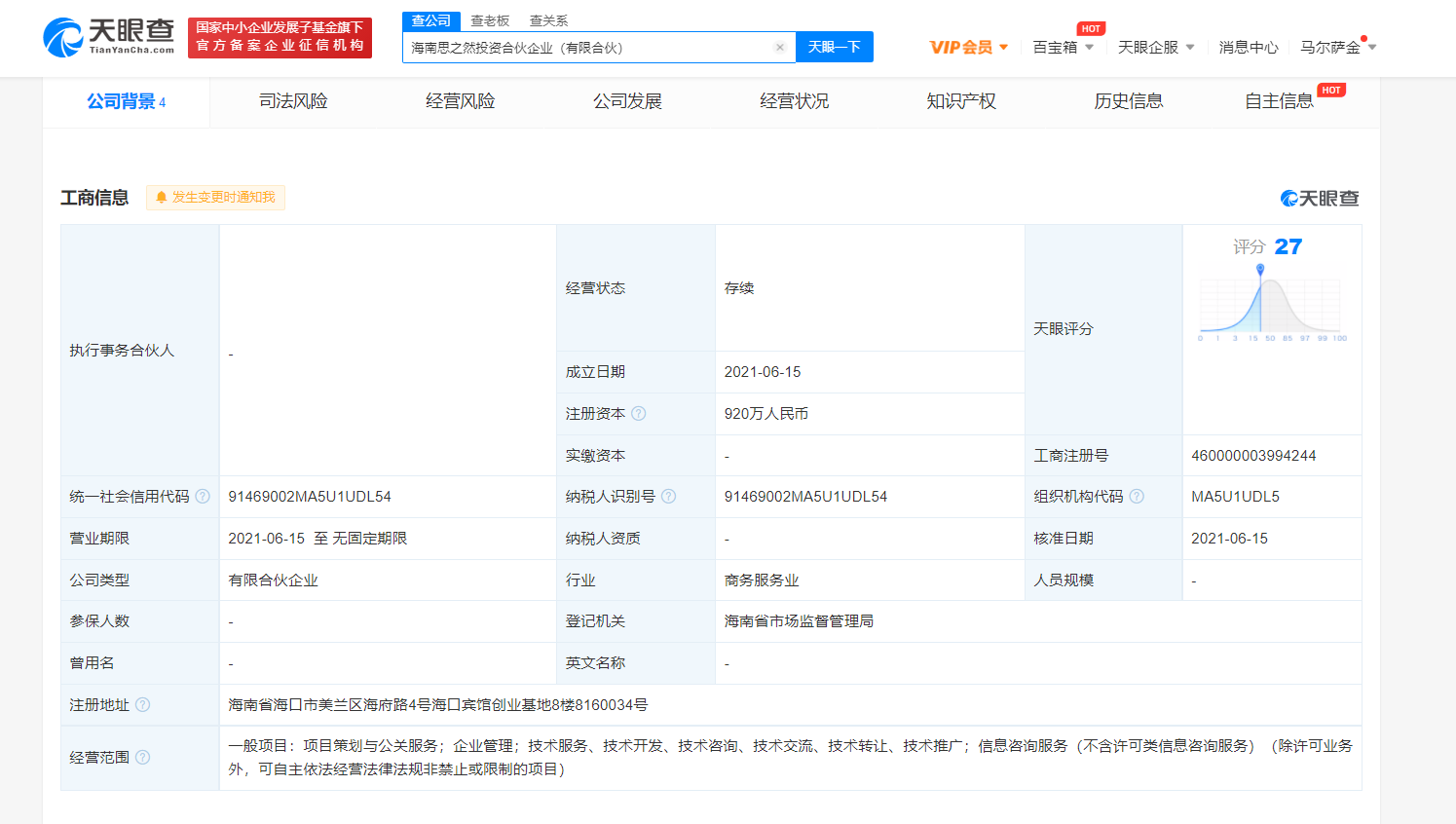Click the taxpayer ID value beside 纳税人识别号
The width and height of the screenshot is (1456, 824).
pos(805,497)
